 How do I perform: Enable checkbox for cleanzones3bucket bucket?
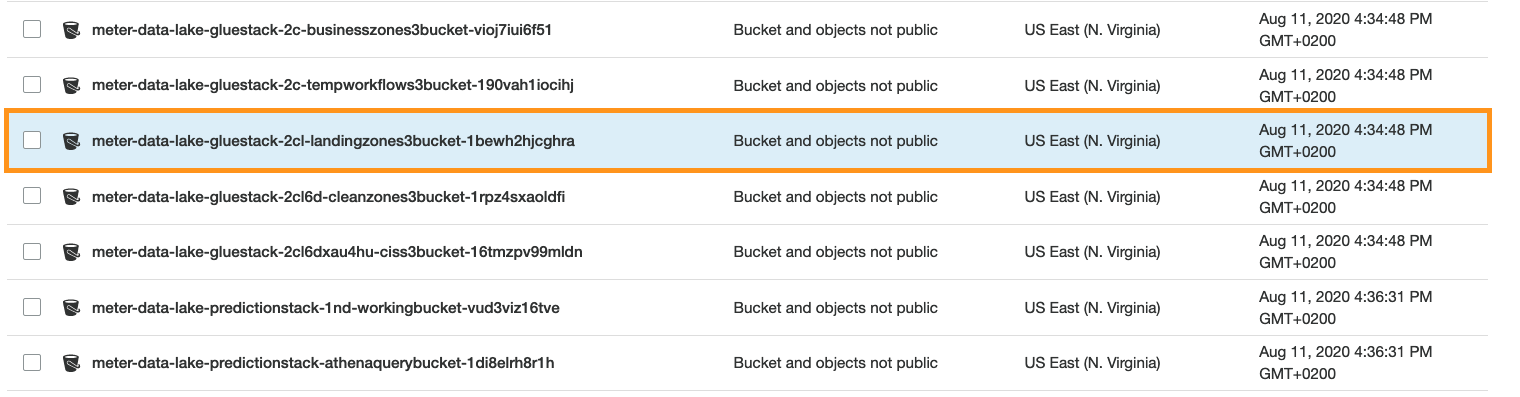pos(32,196)
